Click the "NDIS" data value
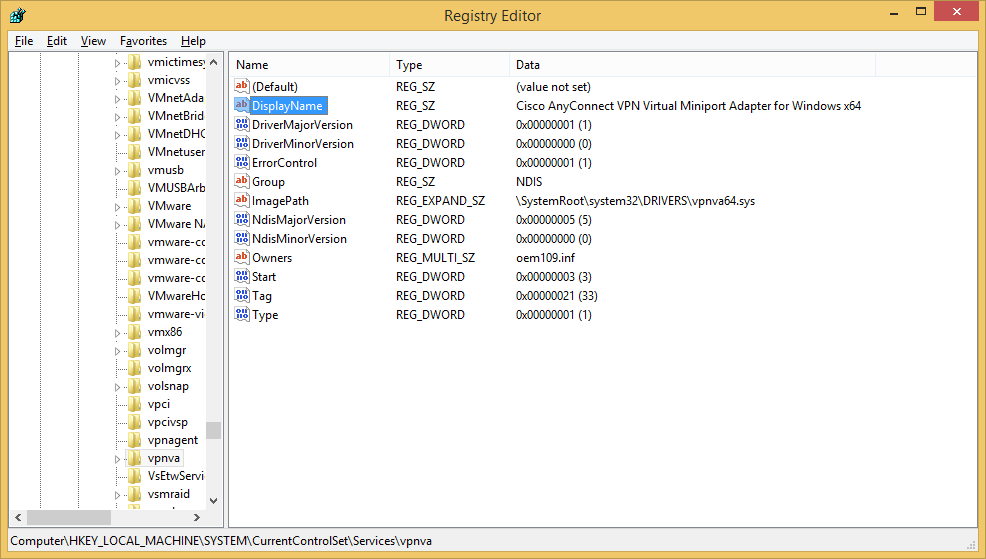The width and height of the screenshot is (986, 559). (x=529, y=182)
